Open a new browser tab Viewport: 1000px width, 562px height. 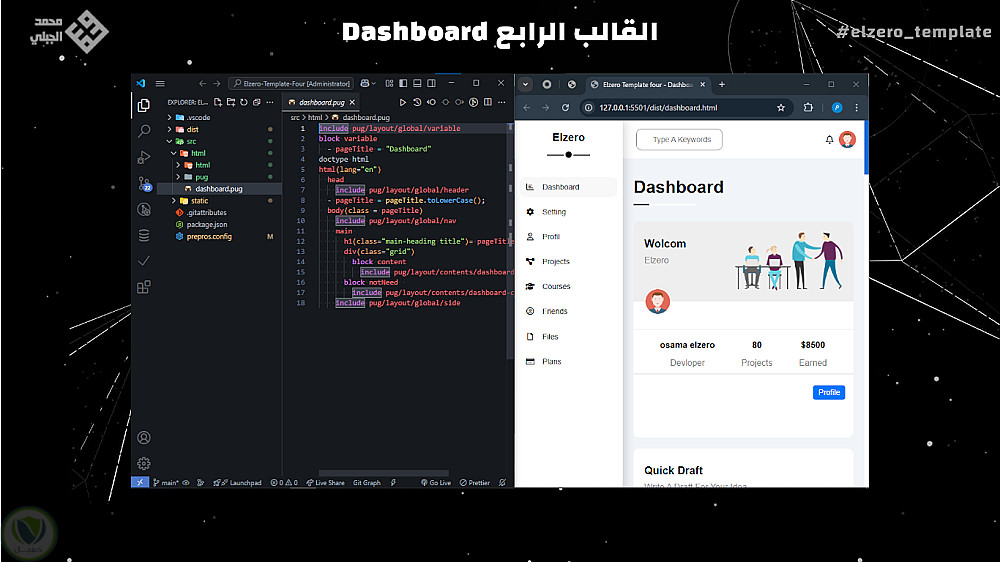coord(722,84)
